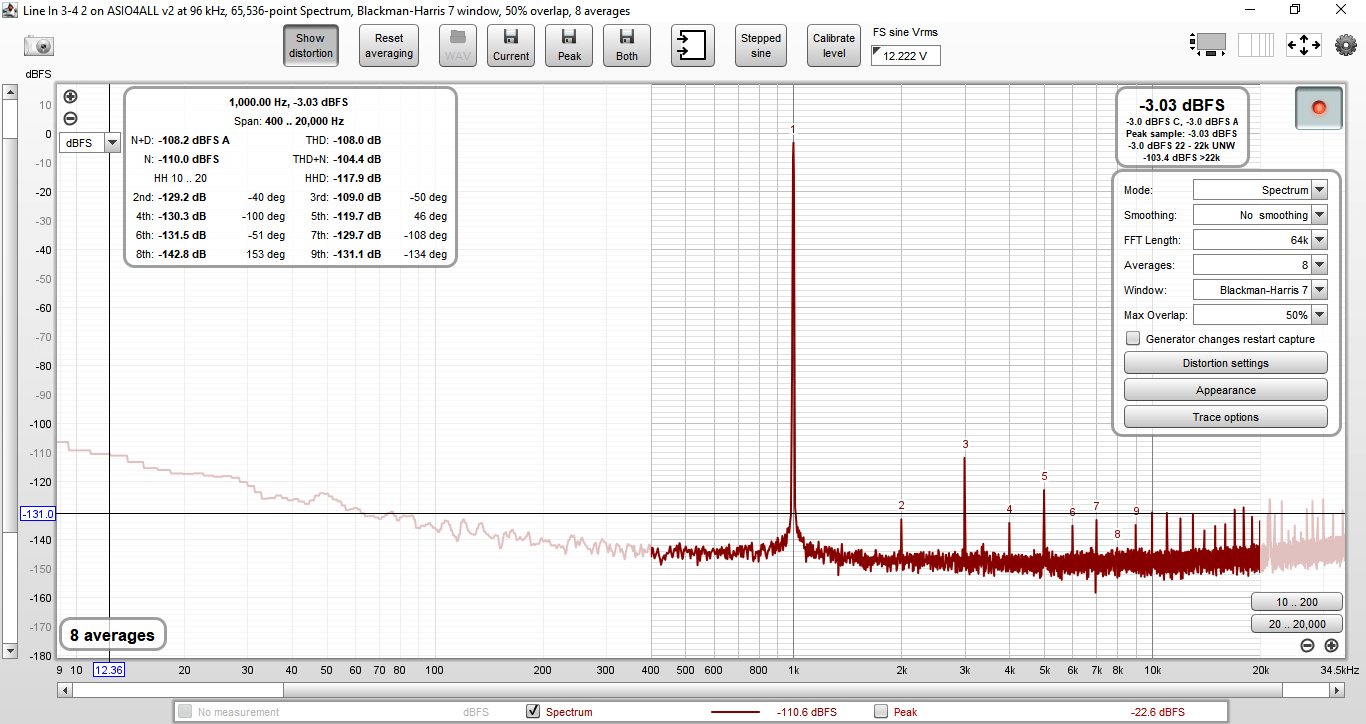Open the Averages dropdown
This screenshot has height=724, width=1366.
click(x=1260, y=265)
